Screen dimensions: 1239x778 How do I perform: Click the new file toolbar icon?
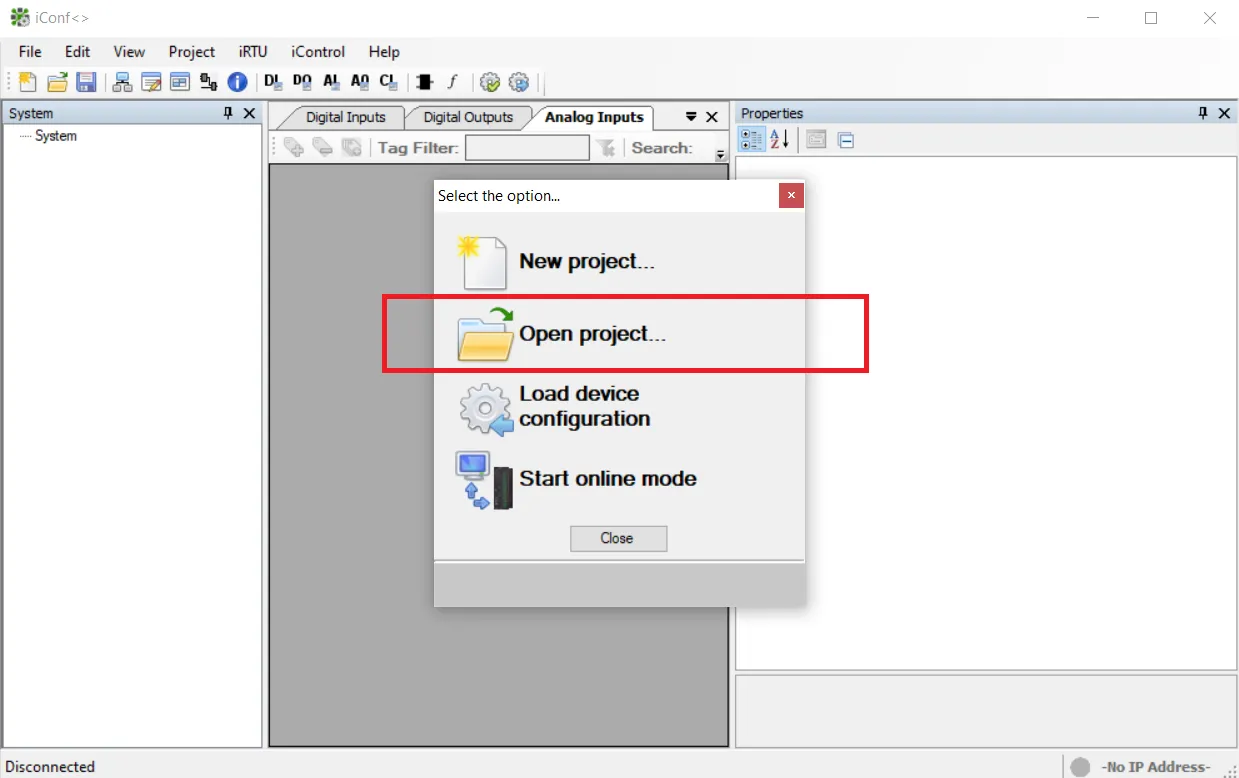(x=28, y=82)
